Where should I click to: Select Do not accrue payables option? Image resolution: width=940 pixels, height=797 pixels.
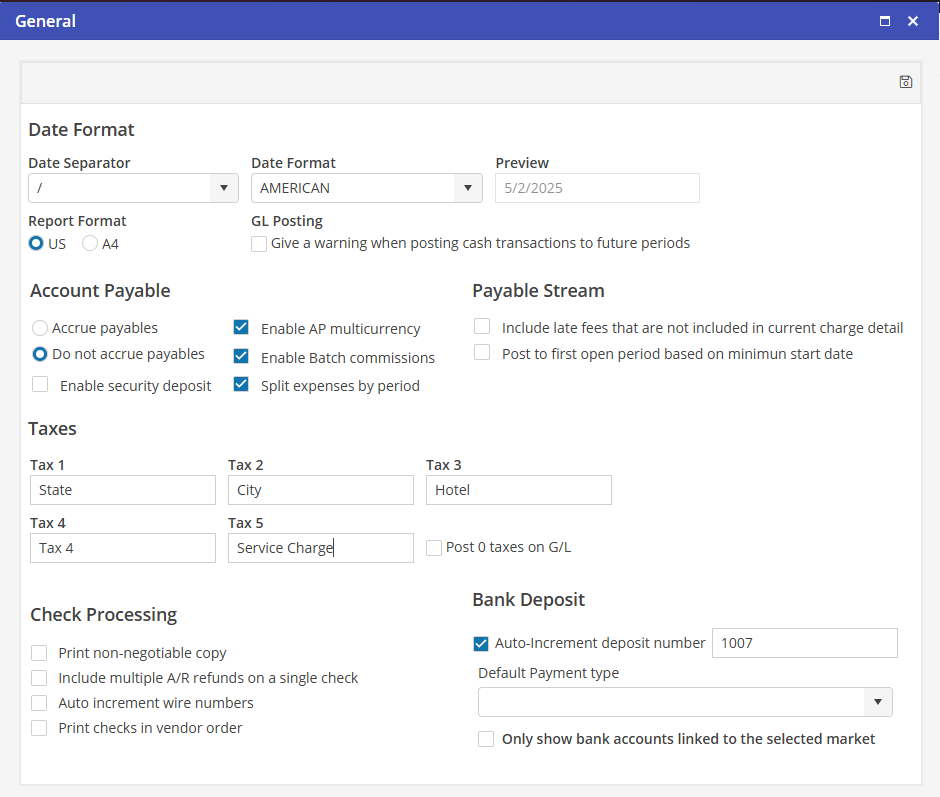click(x=40, y=354)
